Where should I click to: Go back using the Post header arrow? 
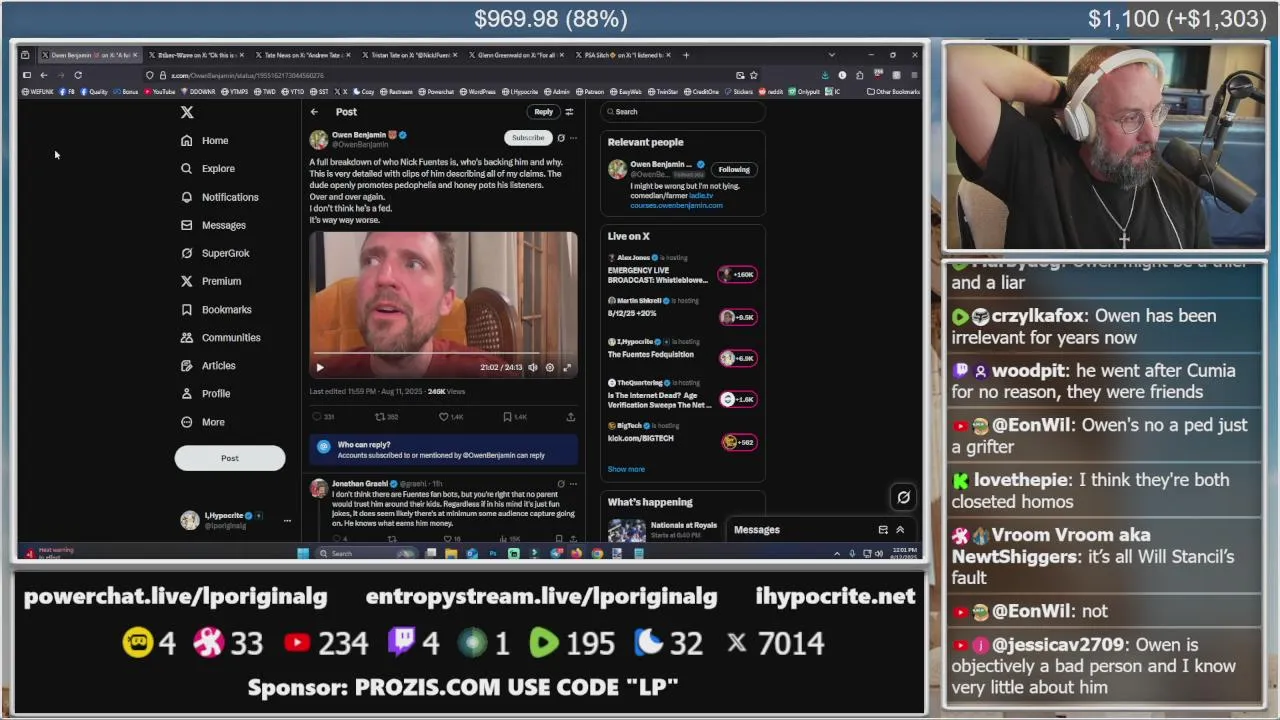[x=314, y=112]
